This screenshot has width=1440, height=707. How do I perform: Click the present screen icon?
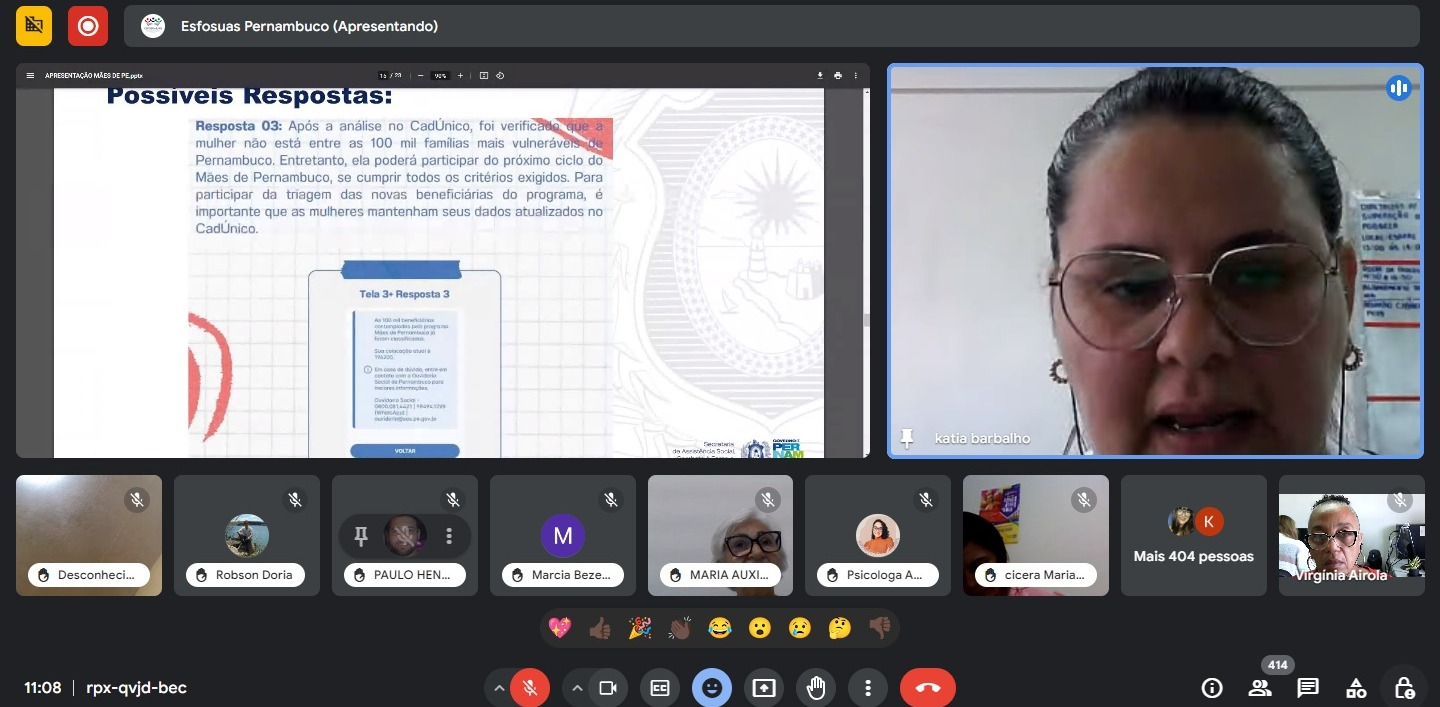point(764,688)
